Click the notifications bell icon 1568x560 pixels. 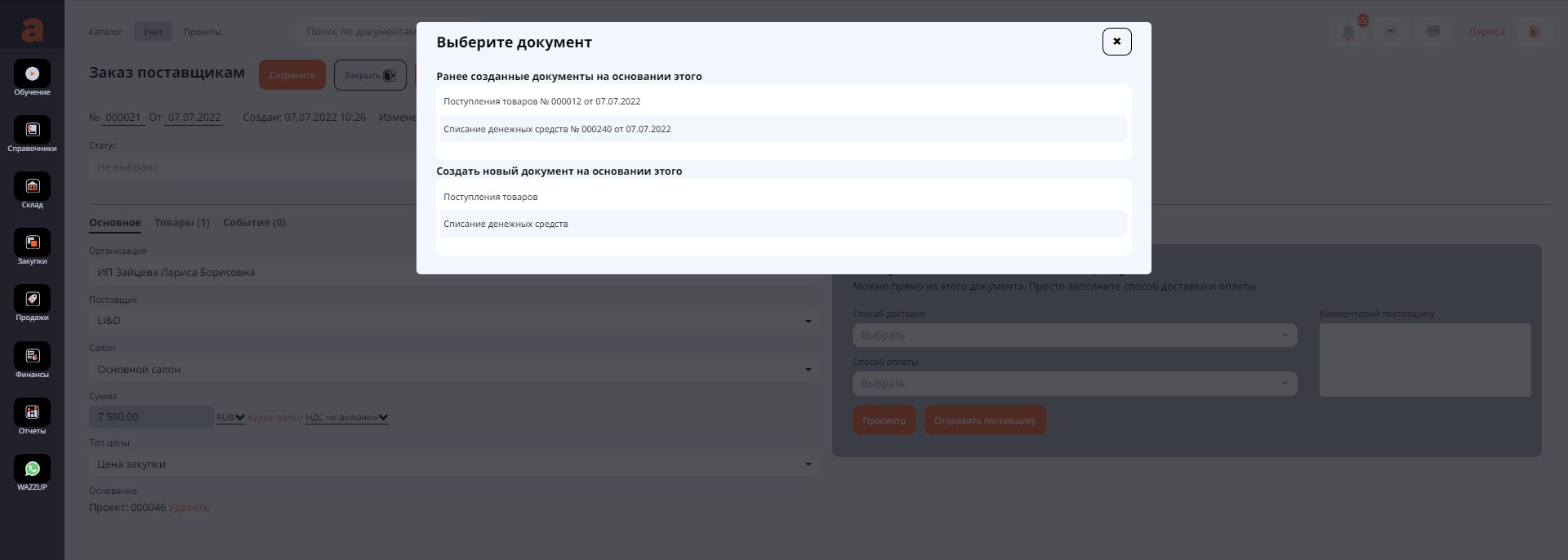coord(1348,32)
